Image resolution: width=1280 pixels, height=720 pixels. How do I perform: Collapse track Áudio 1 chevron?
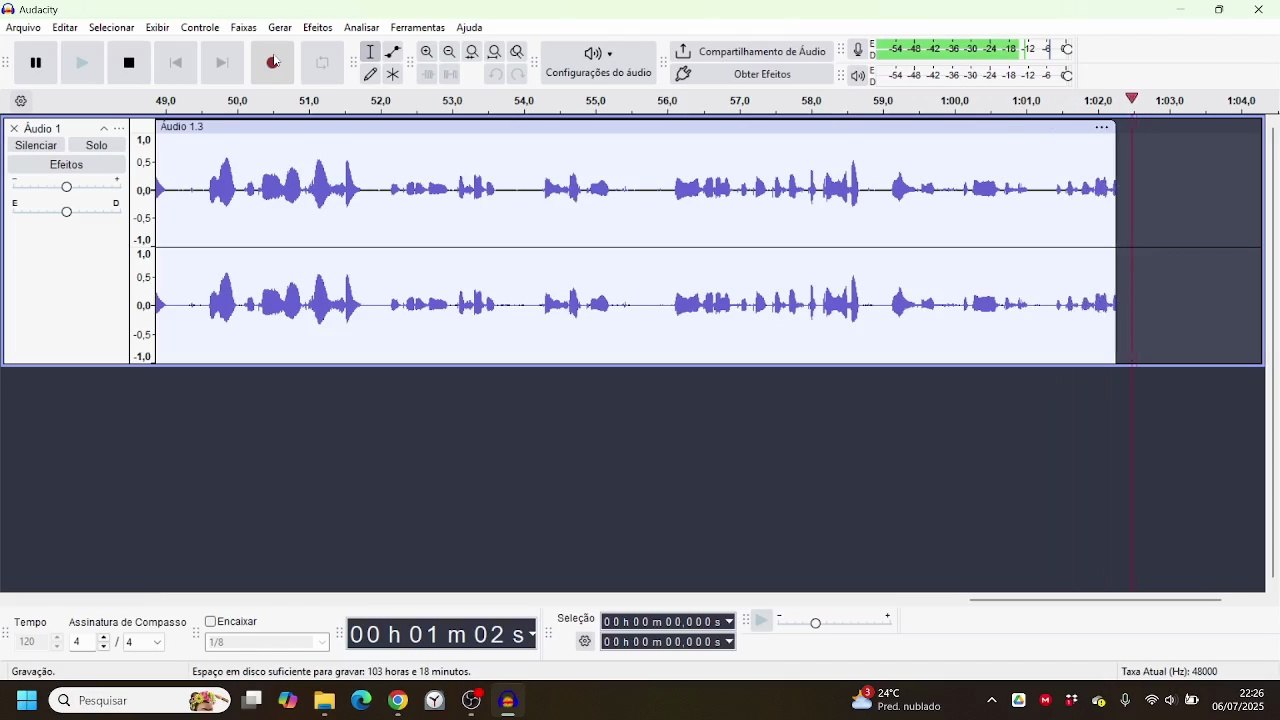coord(104,129)
